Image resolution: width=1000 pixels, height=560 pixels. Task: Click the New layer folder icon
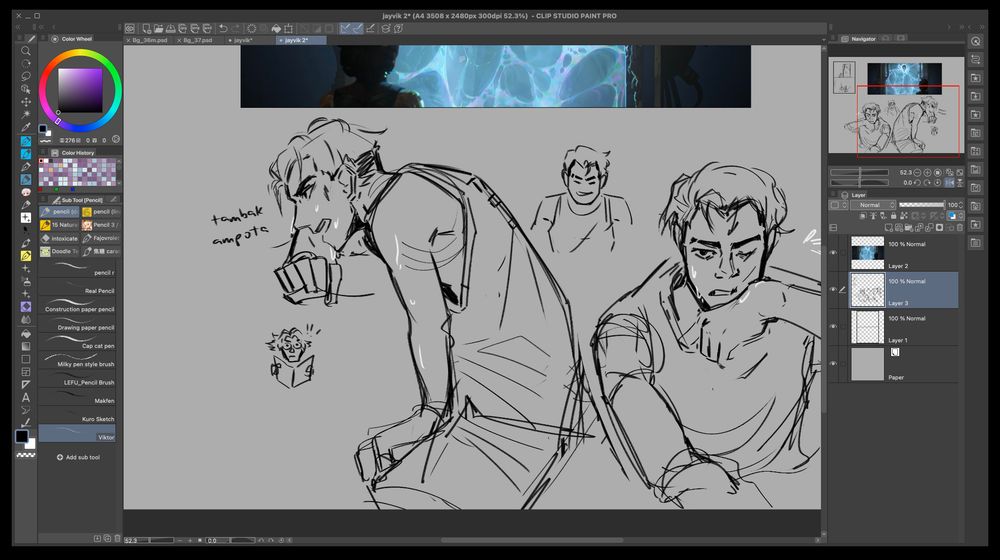[909, 227]
